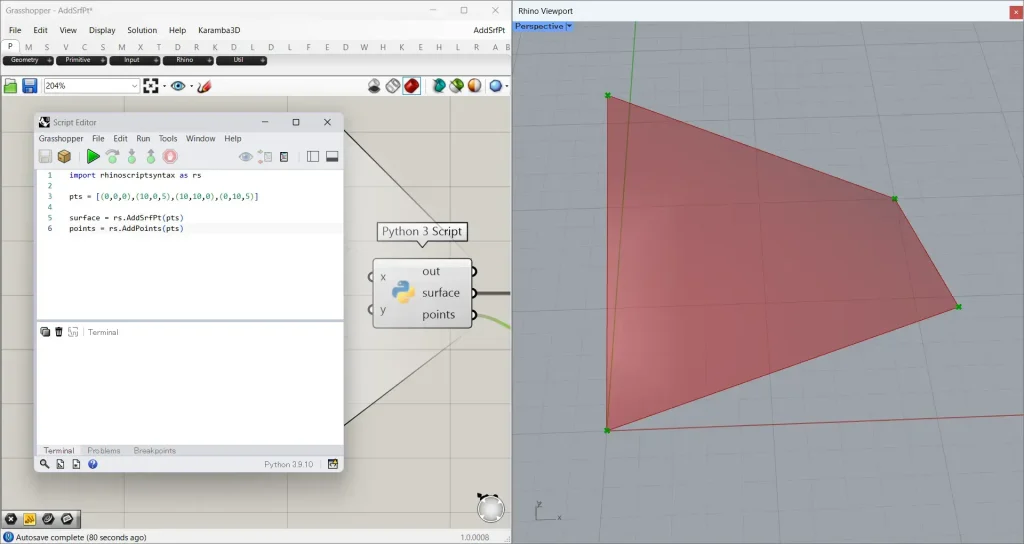Screen dimensions: 1024x544
Task: Toggle the red shaded preview mode
Action: 411,86
